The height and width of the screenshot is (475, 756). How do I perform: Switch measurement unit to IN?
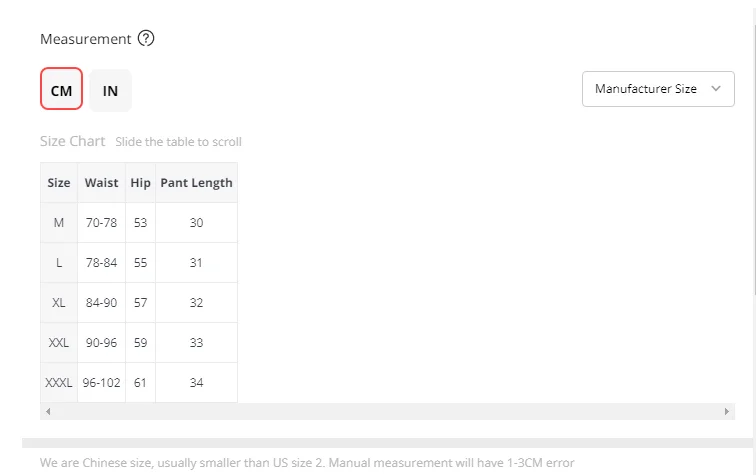[x=110, y=90]
